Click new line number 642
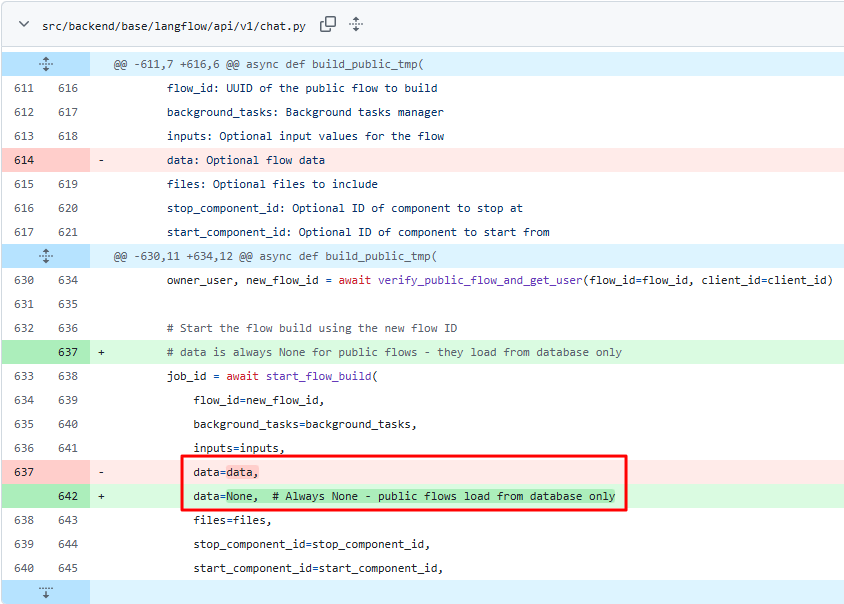This screenshot has height=604, width=844. [68, 496]
